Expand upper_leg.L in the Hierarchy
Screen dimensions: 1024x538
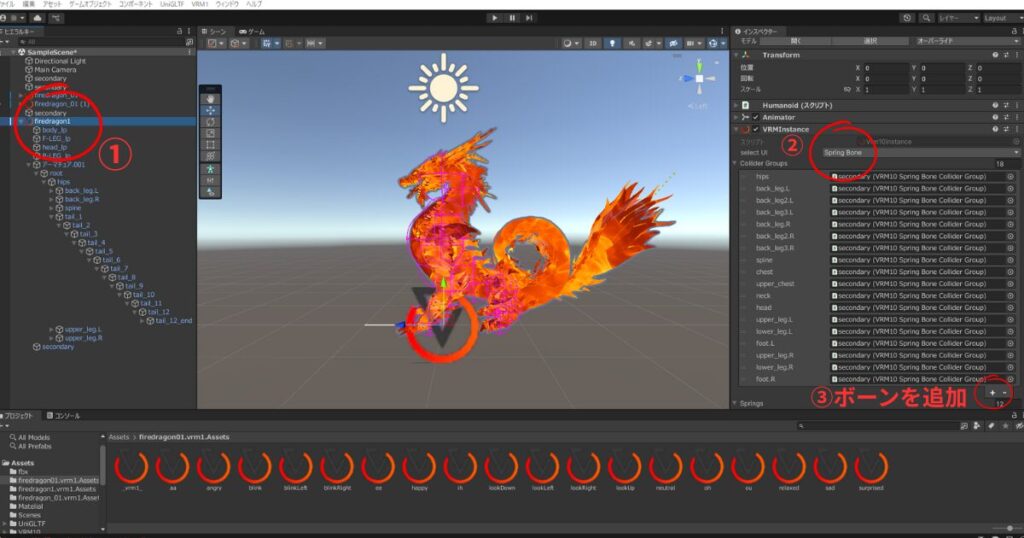(52, 330)
